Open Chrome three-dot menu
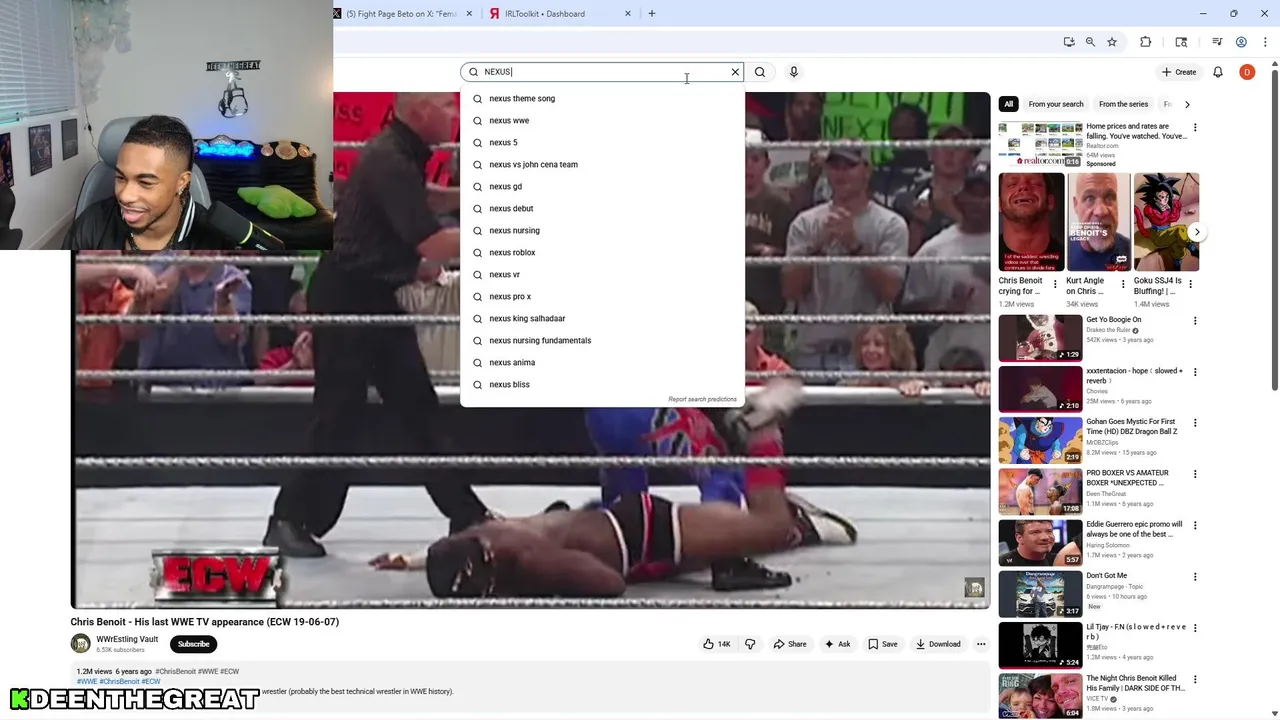The width and height of the screenshot is (1280, 720). pos(1265,42)
